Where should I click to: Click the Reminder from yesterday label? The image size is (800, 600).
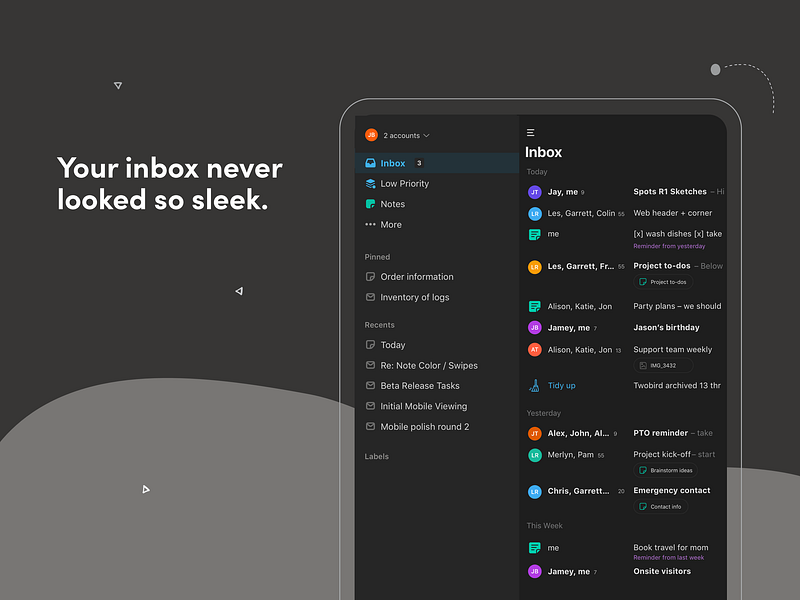pyautogui.click(x=669, y=246)
